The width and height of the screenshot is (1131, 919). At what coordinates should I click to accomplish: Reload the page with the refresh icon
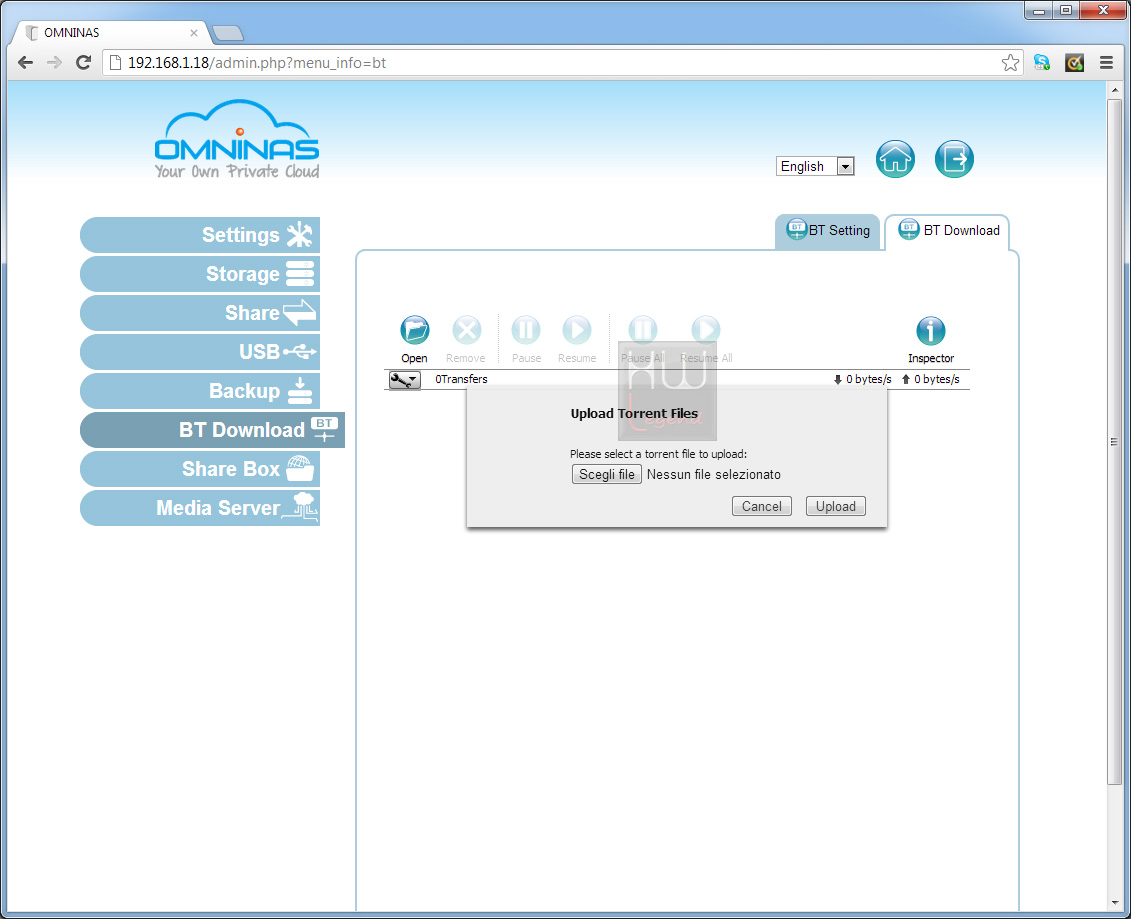coord(84,63)
